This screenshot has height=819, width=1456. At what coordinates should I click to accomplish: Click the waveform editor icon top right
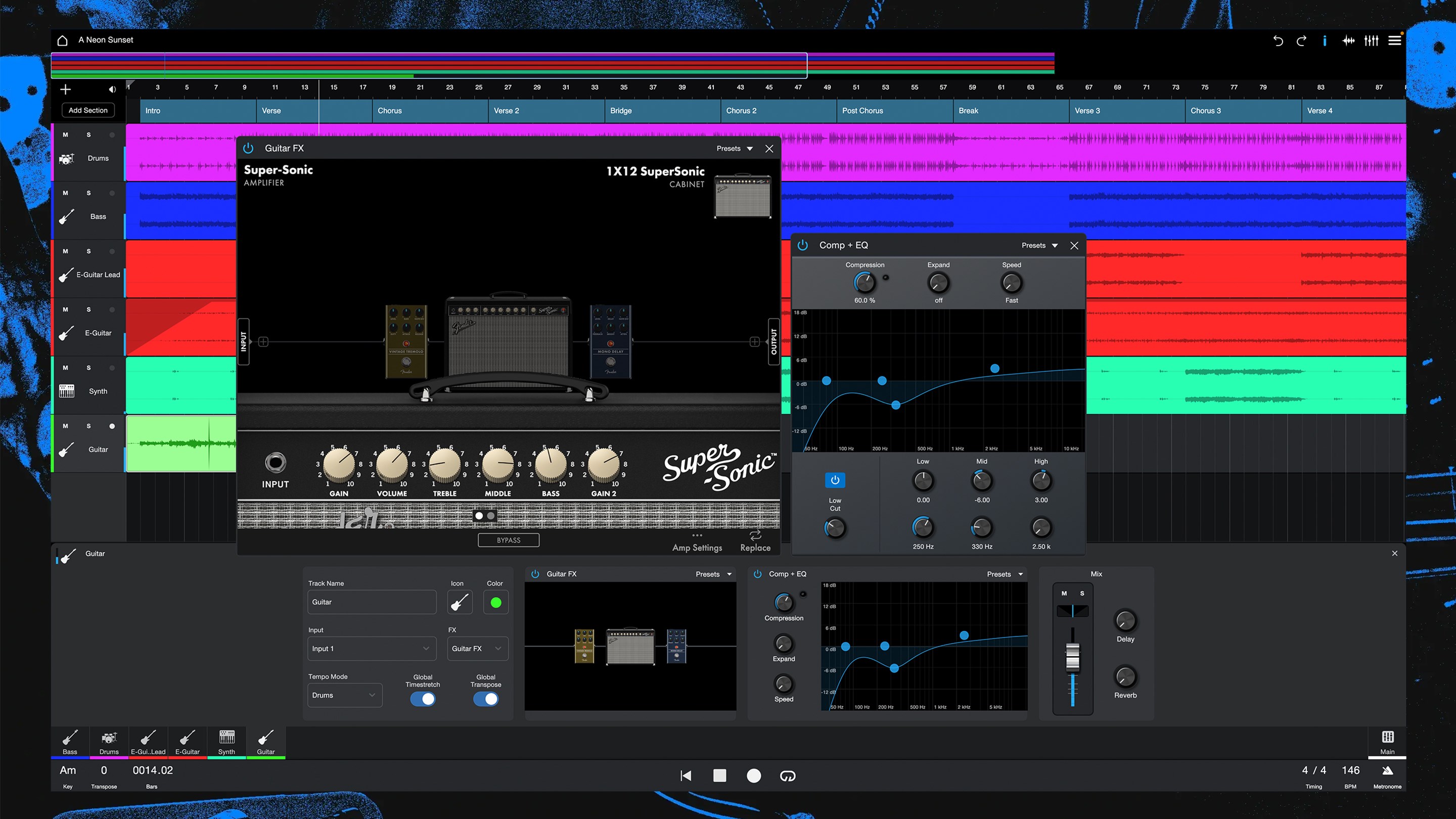1349,40
